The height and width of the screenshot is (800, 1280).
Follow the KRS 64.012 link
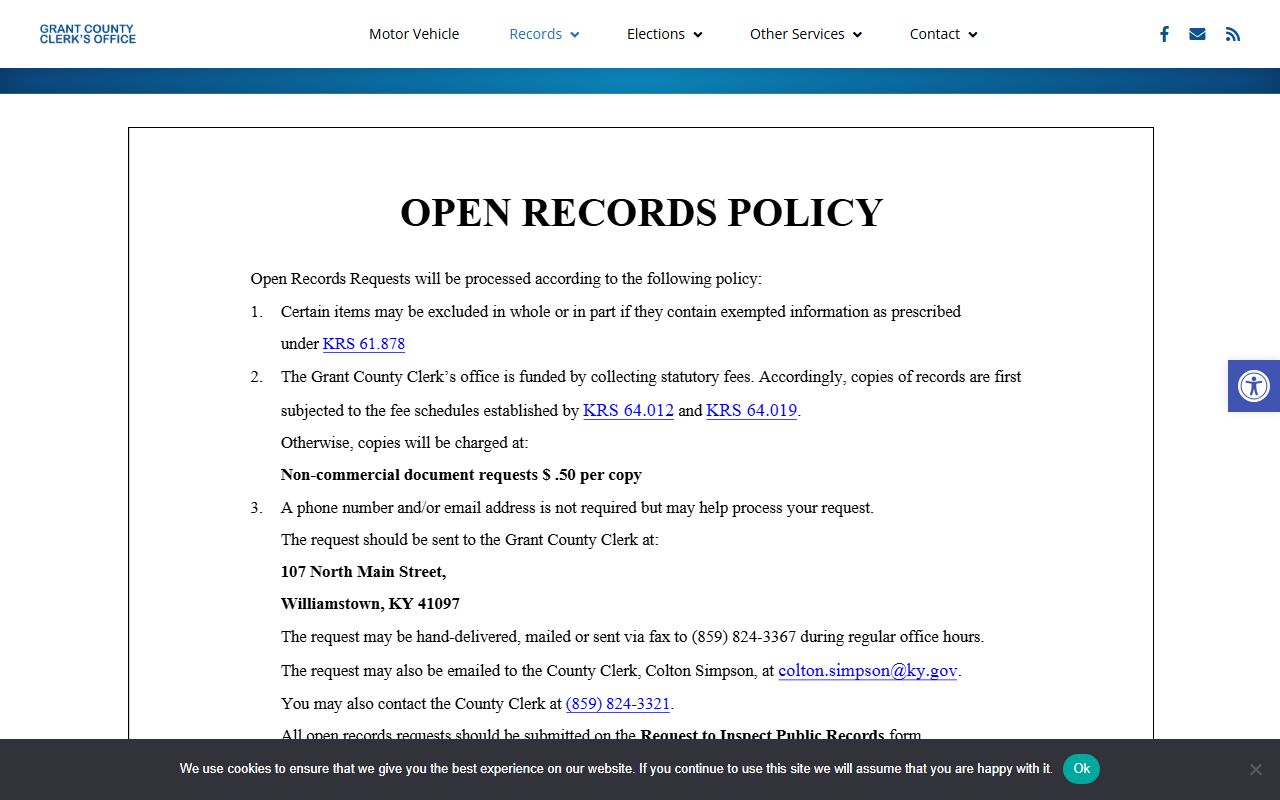coord(628,410)
